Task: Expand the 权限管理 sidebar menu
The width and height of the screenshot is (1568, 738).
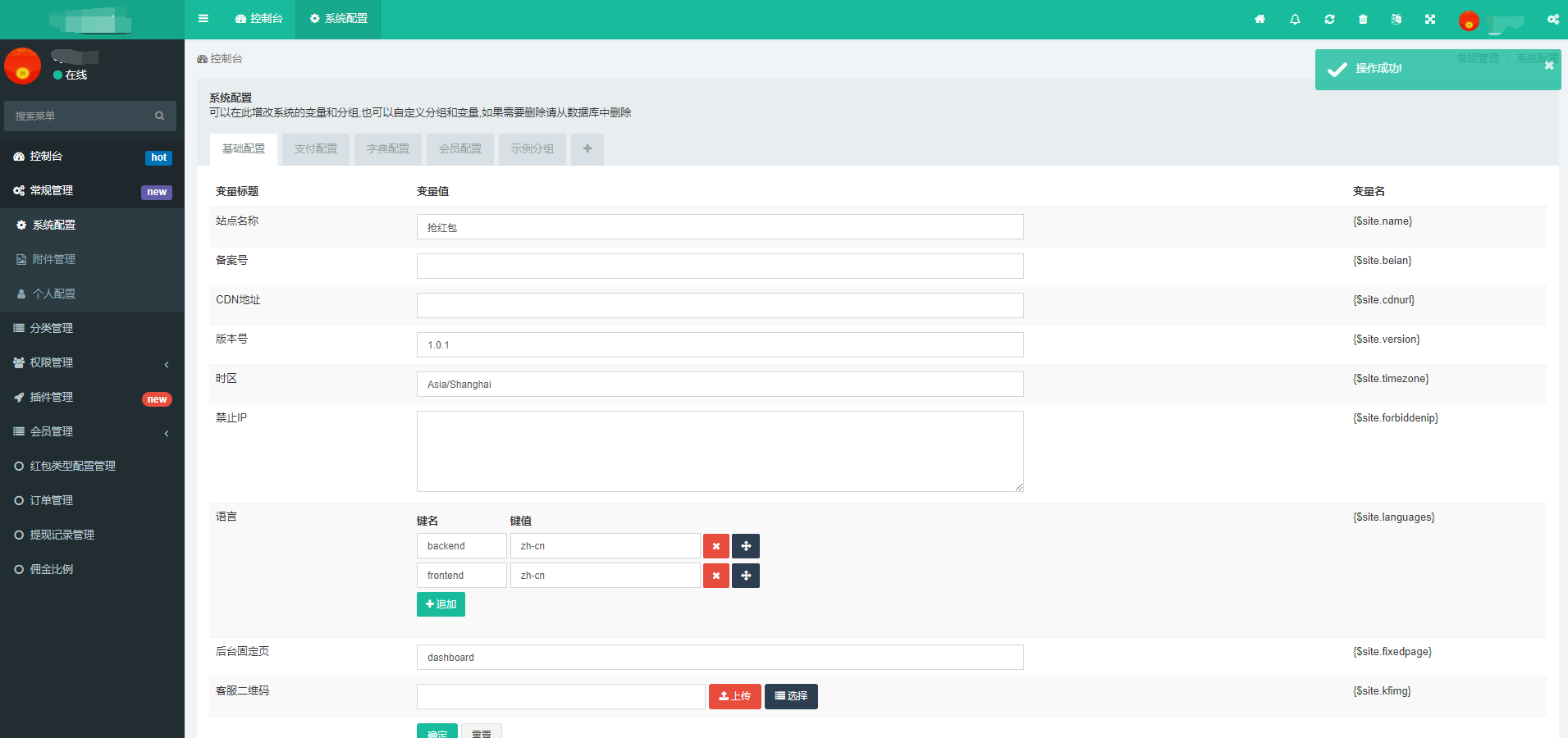Action: point(90,362)
